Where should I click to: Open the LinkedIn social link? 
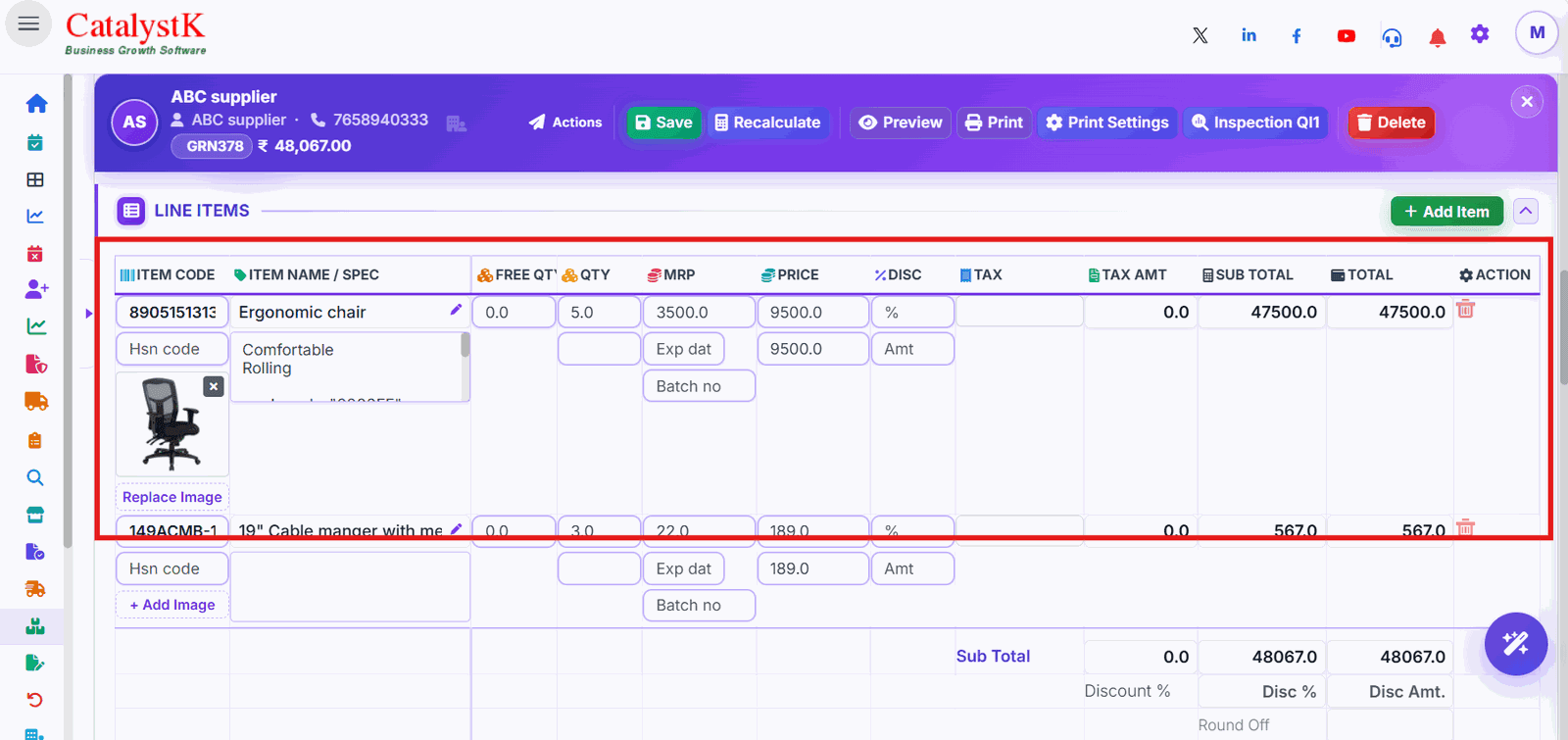pyautogui.click(x=1249, y=35)
